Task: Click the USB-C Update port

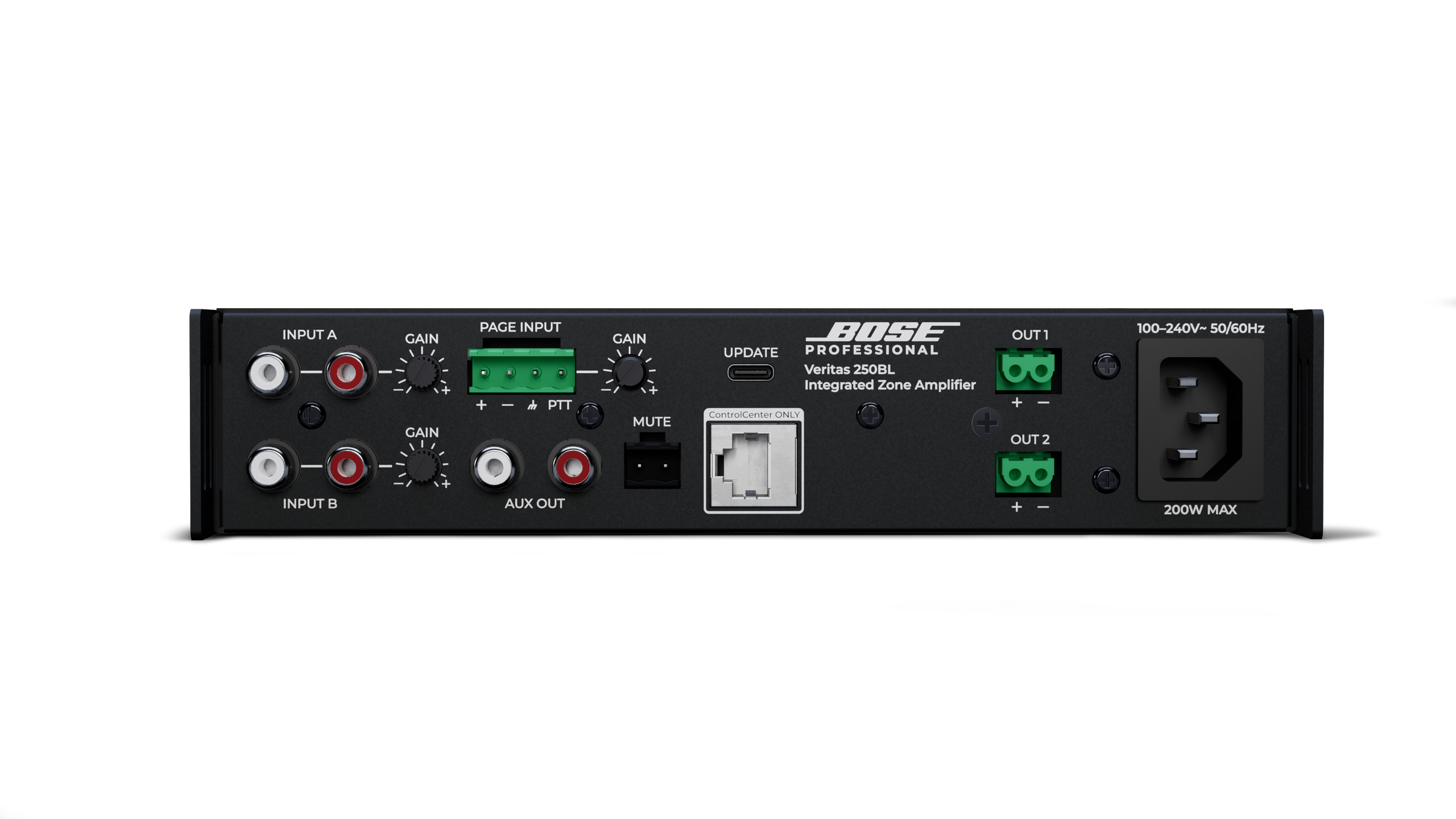Action: 750,373
